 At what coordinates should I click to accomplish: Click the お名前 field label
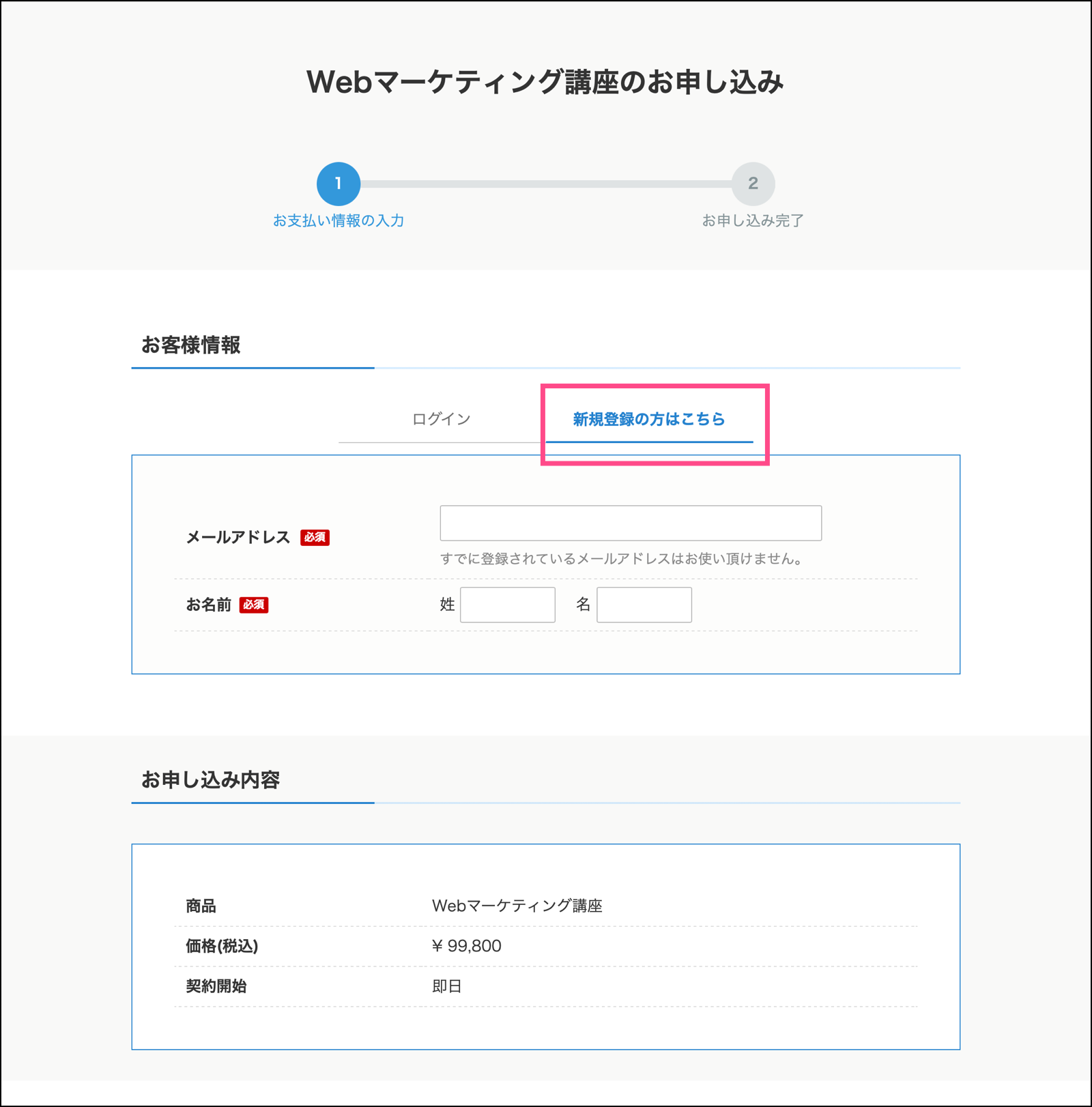click(x=209, y=605)
